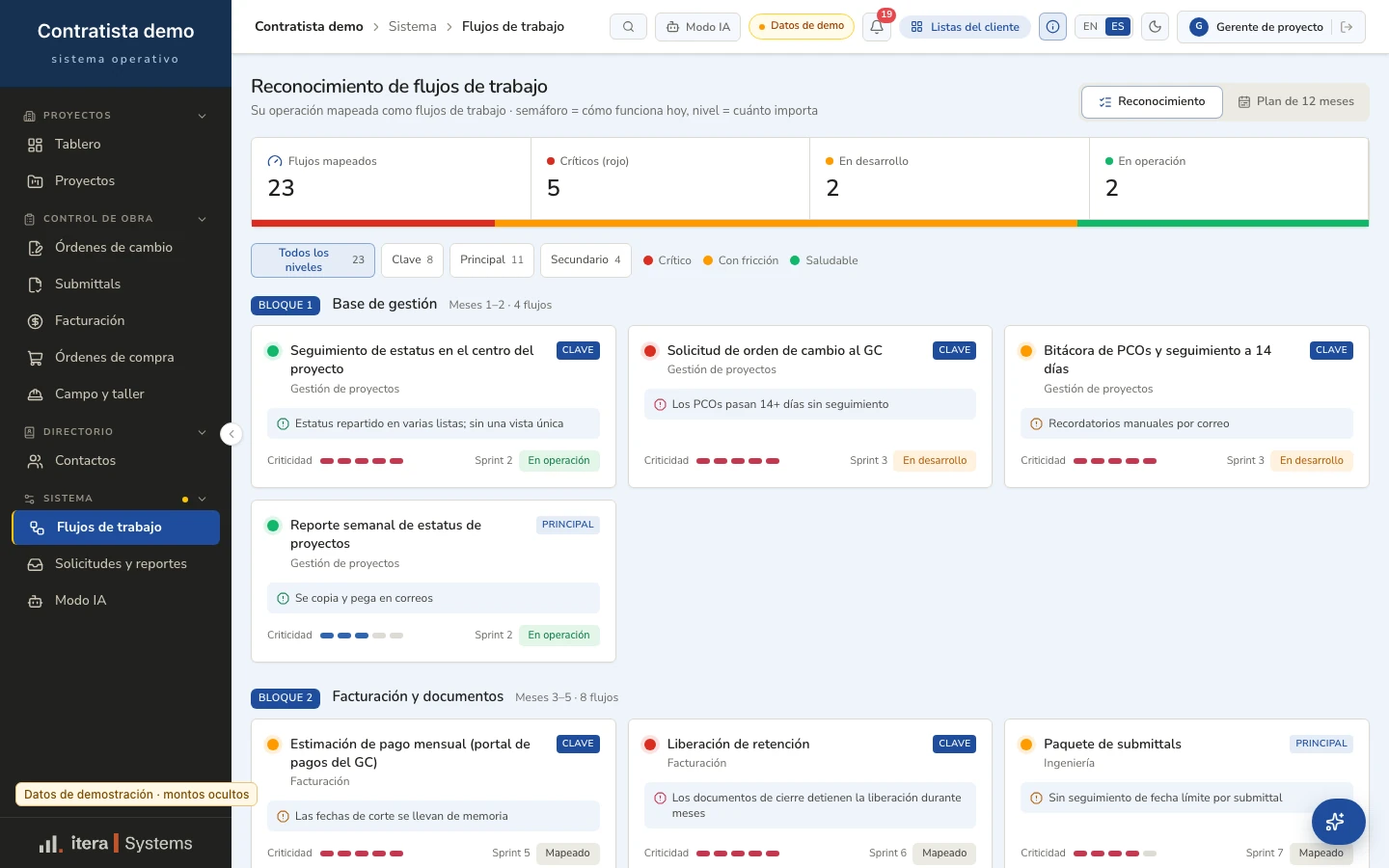Click the Proyectos folder icon in sidebar
This screenshot has width=1389, height=868.
[x=36, y=181]
